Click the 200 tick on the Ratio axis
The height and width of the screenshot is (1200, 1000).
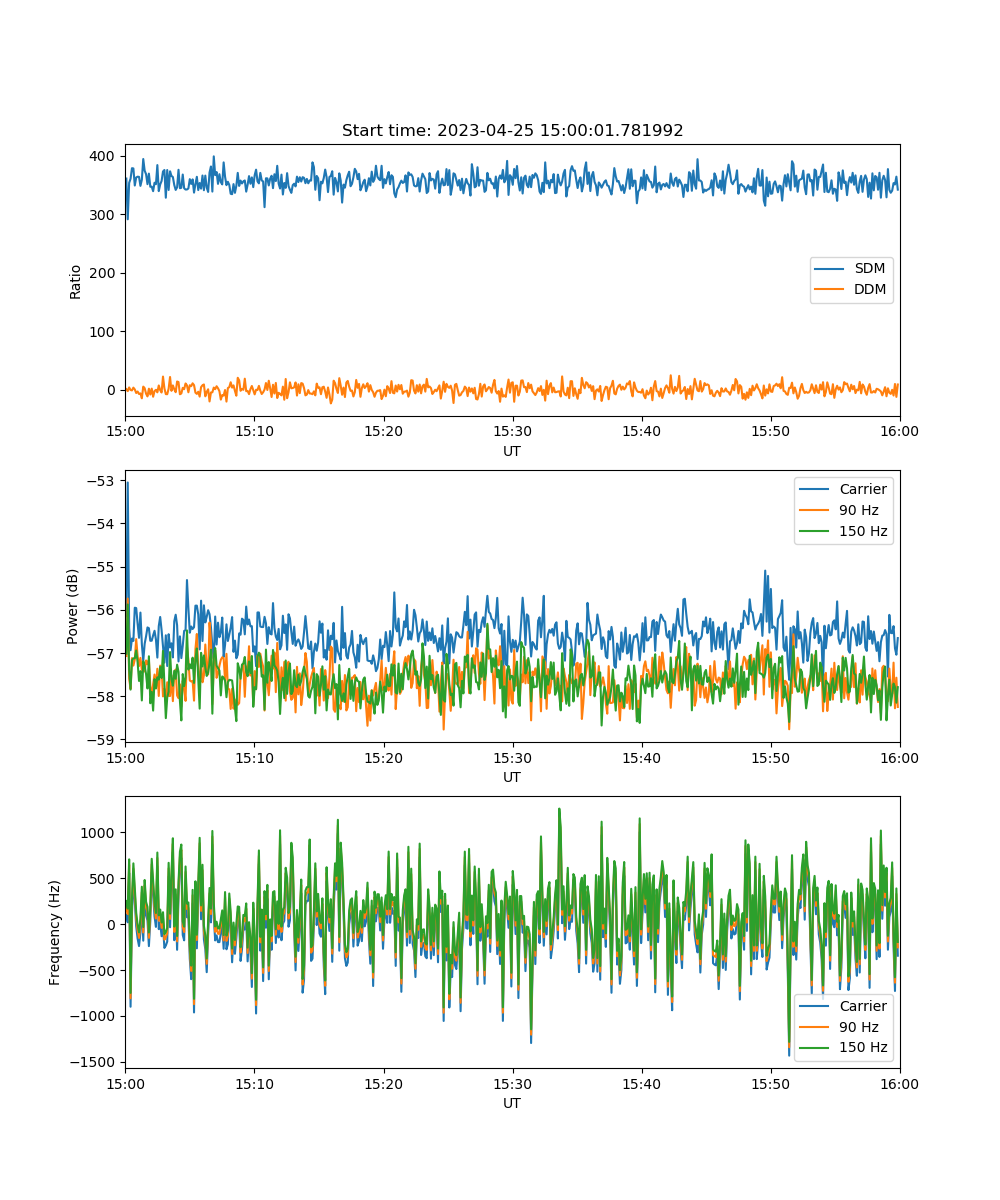104,273
